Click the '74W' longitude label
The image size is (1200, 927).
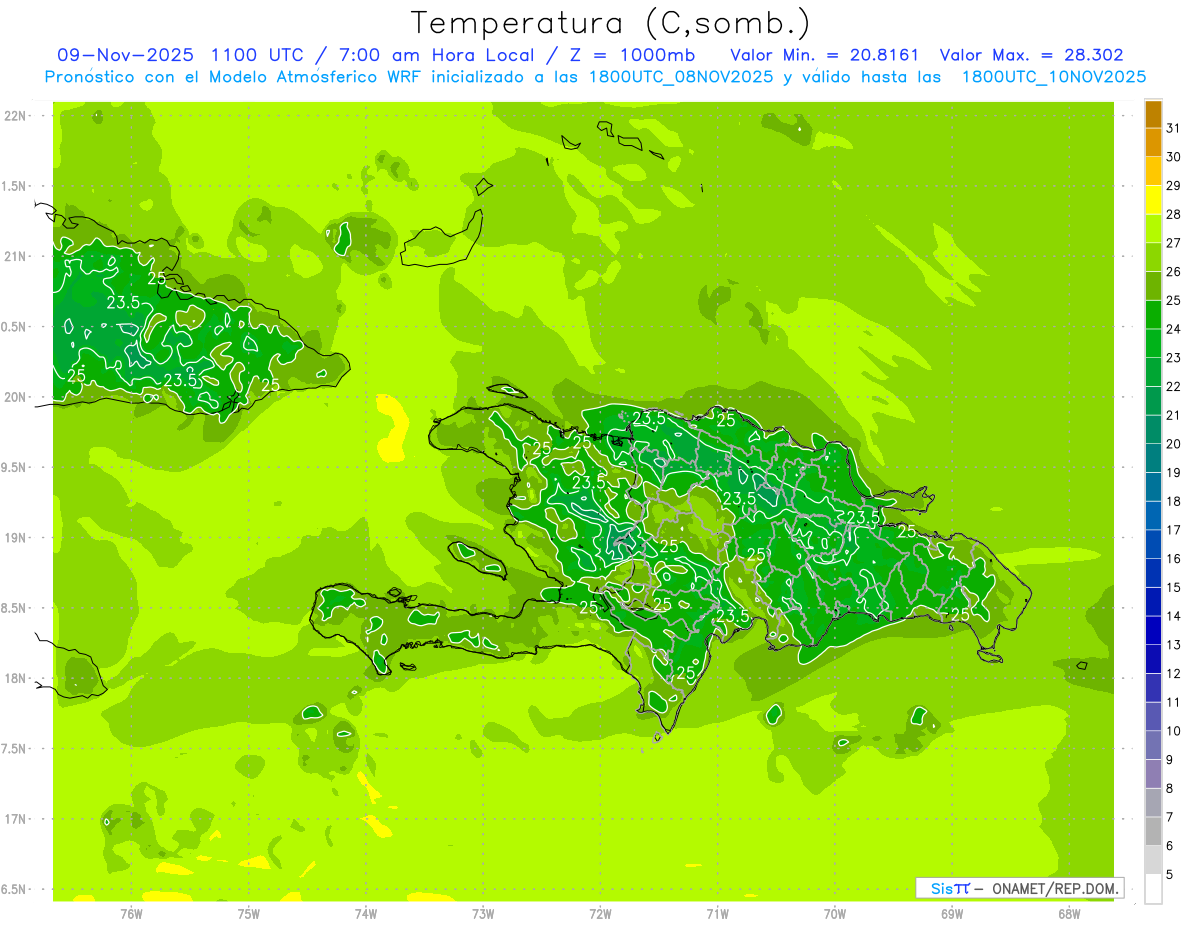(x=366, y=914)
